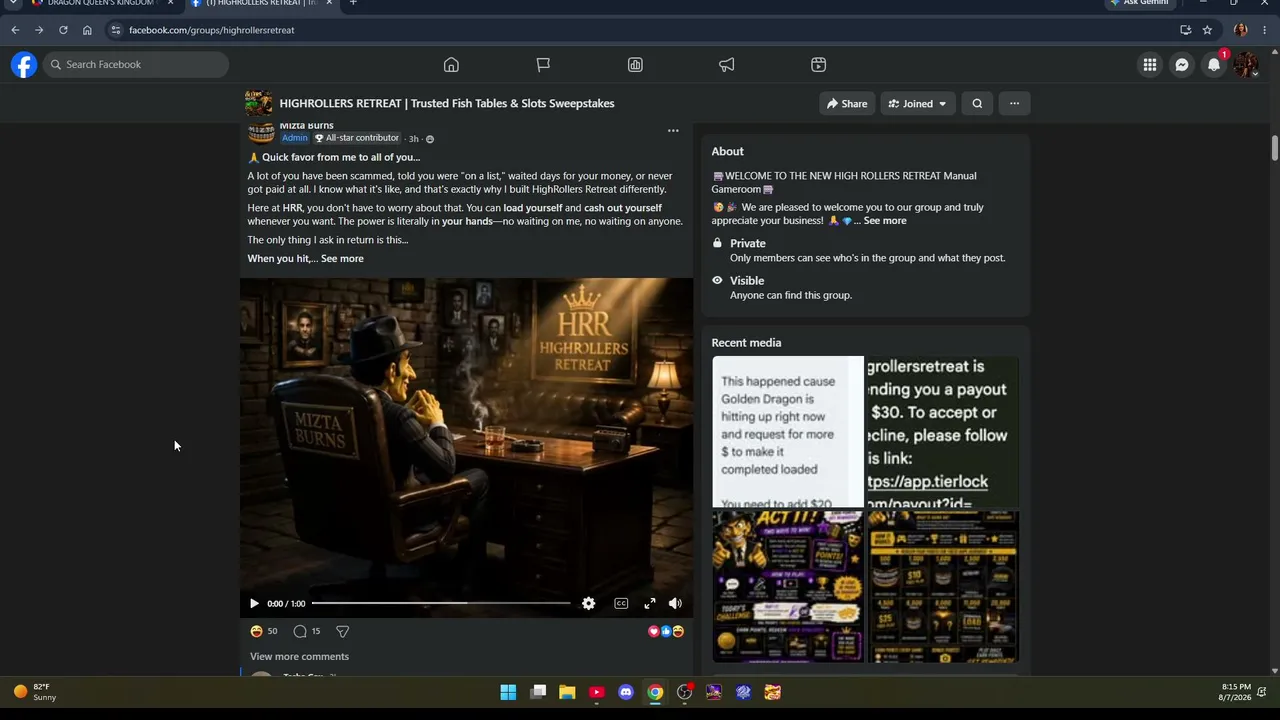Screen dimensions: 1280x720
Task: Click into Search Facebook field
Action: [x=136, y=65]
